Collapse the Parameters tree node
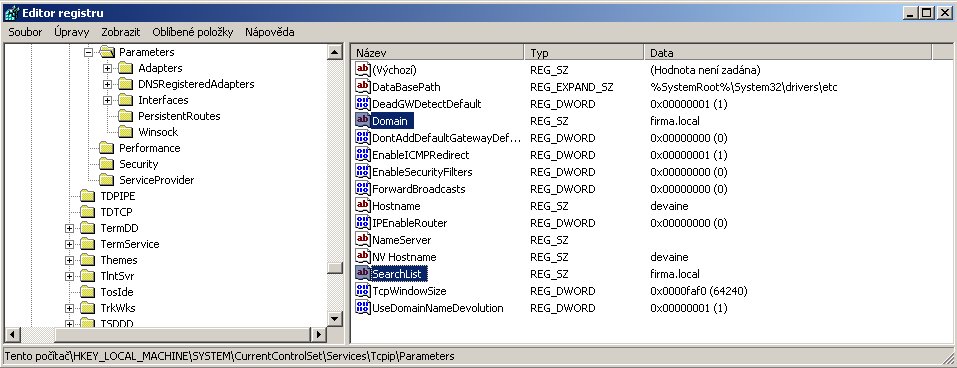The image size is (957, 368). click(88, 52)
